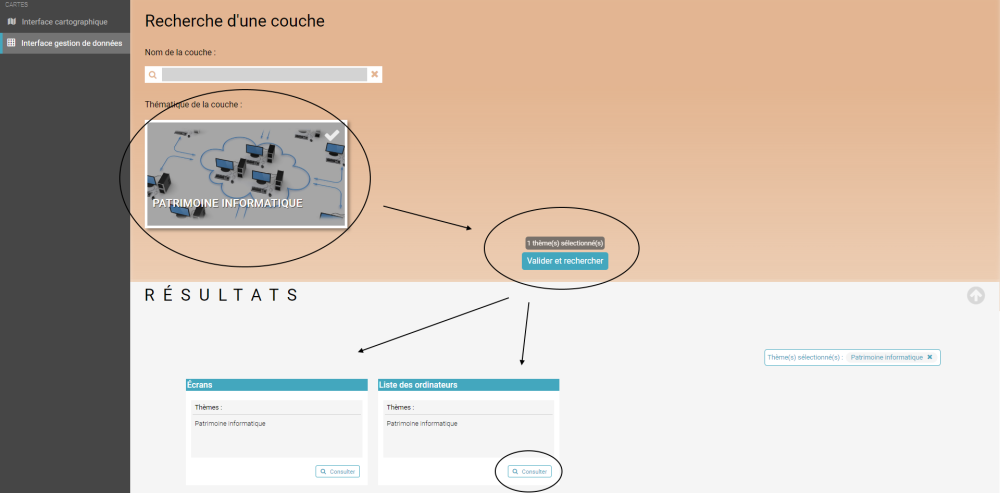Image resolution: width=1000 pixels, height=493 pixels.
Task: Click the Recherche d'une couche heading
Action: tap(235, 21)
